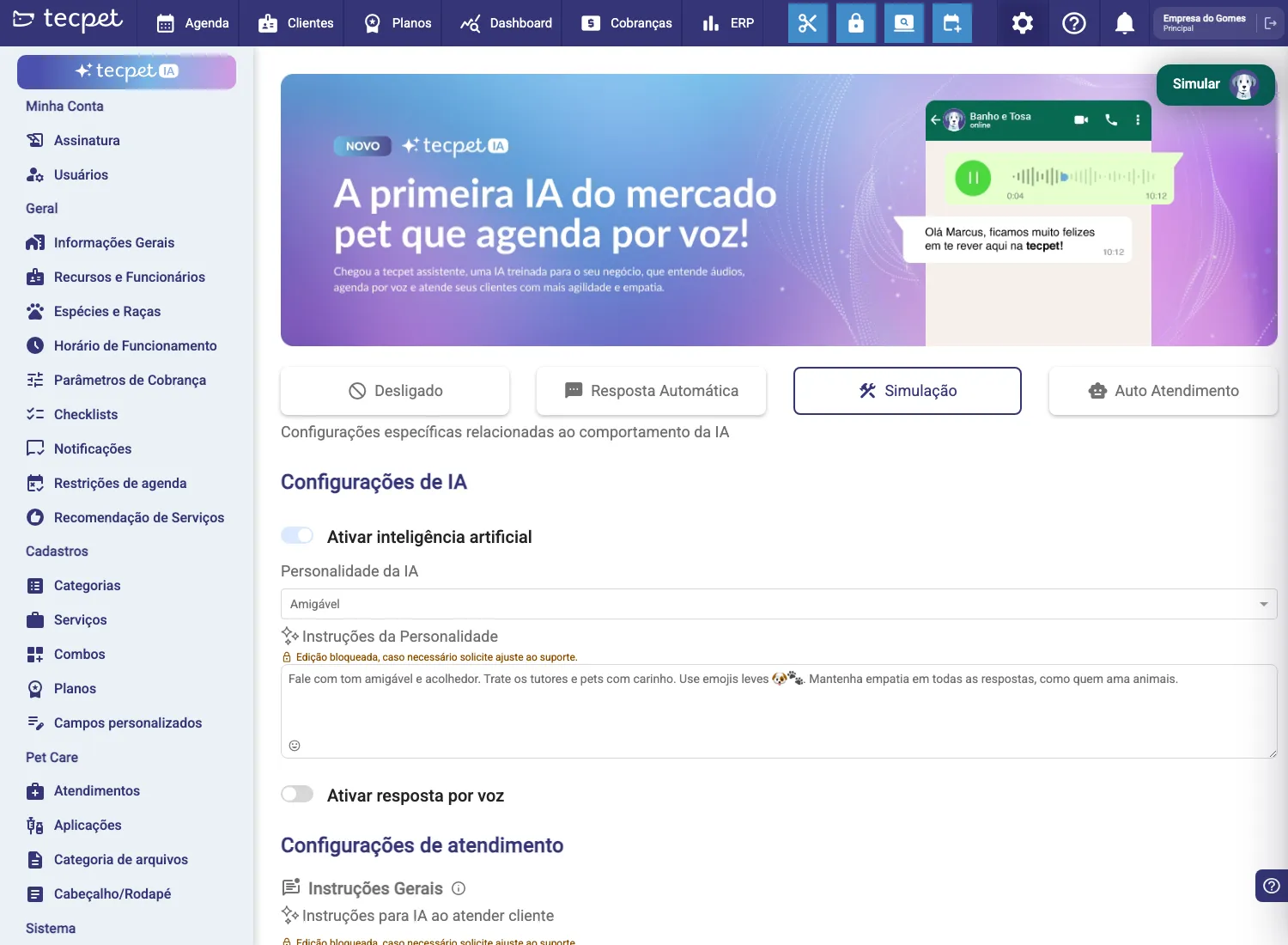The height and width of the screenshot is (945, 1288).
Task: Open Dashboard from top menu
Action: (x=507, y=23)
